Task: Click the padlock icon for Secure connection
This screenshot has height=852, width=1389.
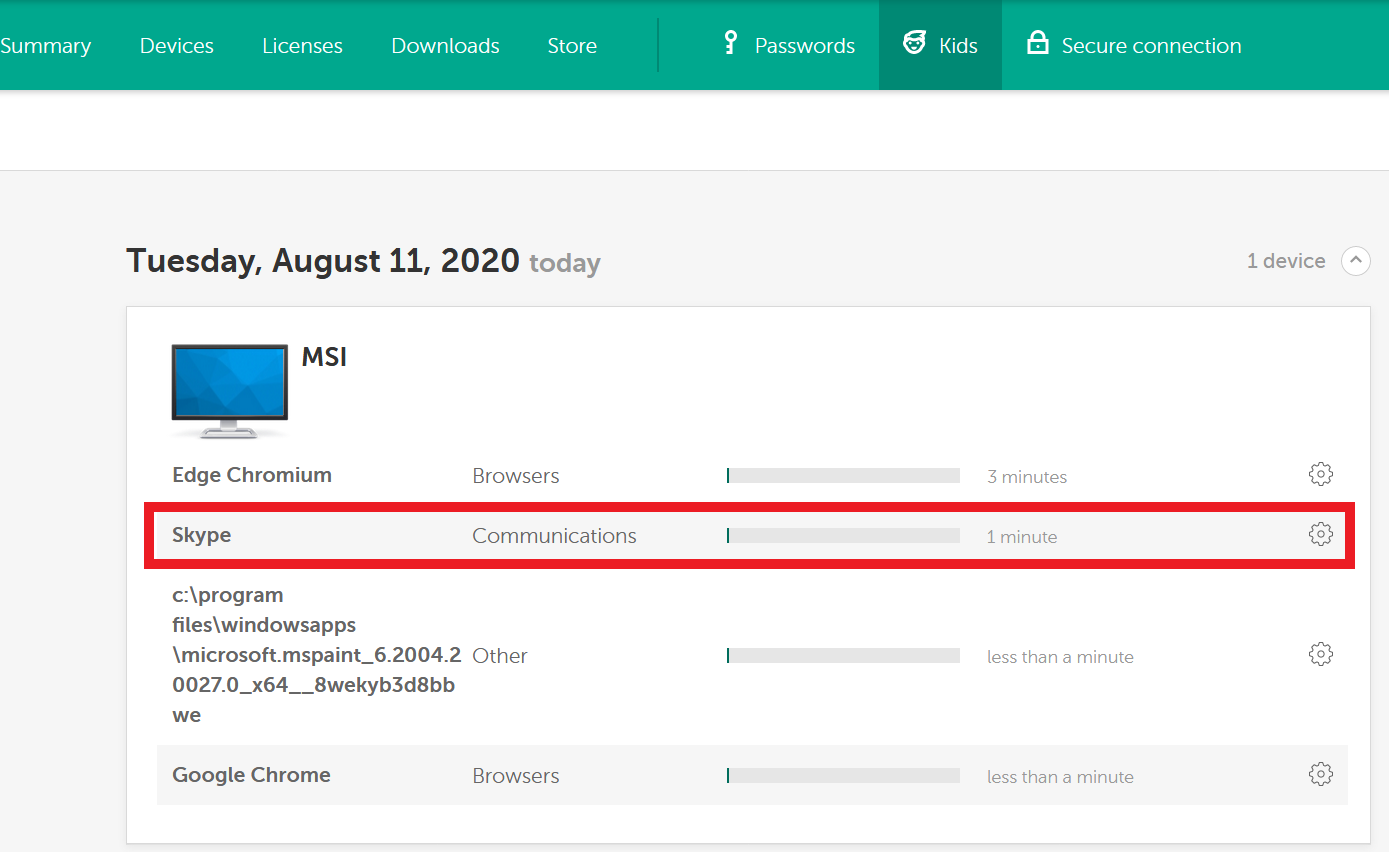Action: pos(1038,43)
